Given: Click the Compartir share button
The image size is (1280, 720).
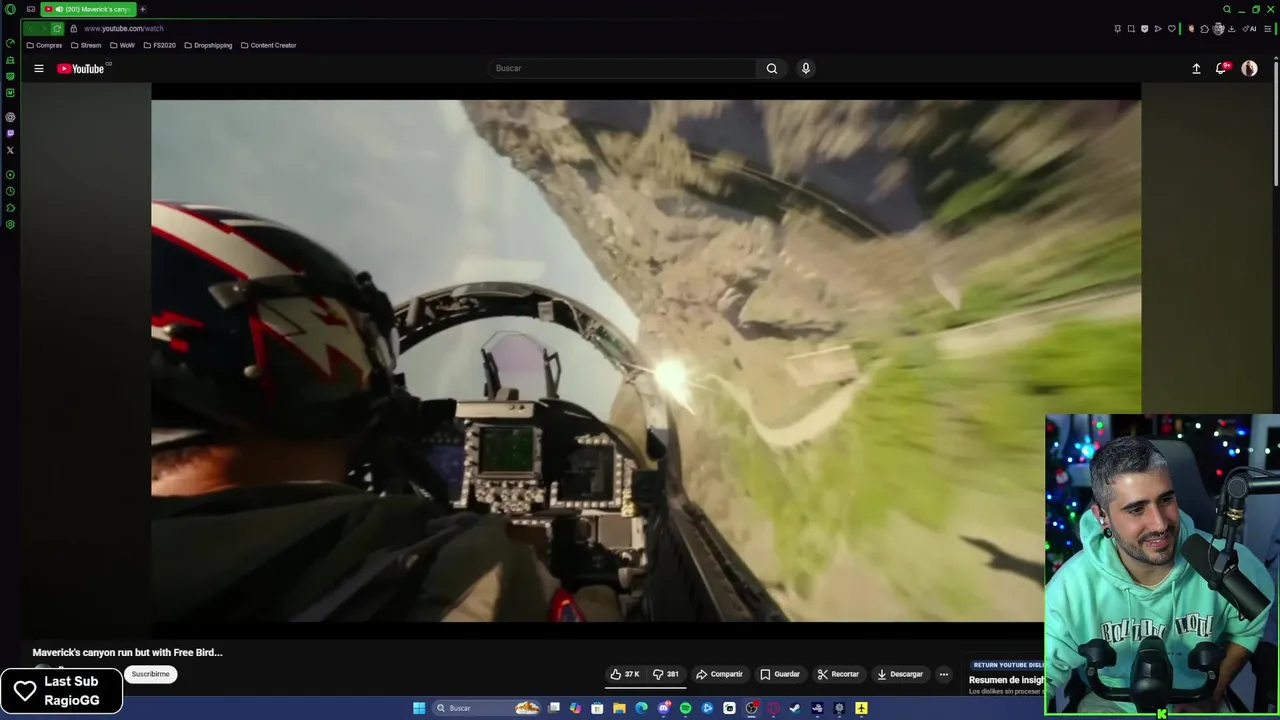Looking at the screenshot, I should point(719,674).
